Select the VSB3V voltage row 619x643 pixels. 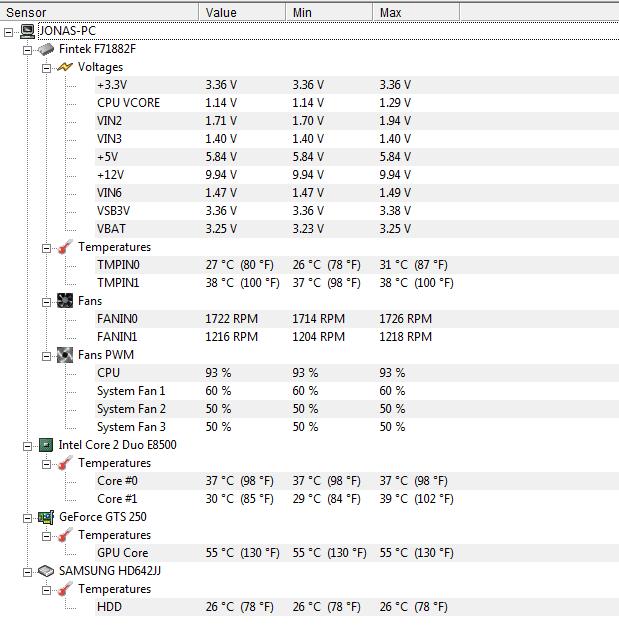pos(357,211)
